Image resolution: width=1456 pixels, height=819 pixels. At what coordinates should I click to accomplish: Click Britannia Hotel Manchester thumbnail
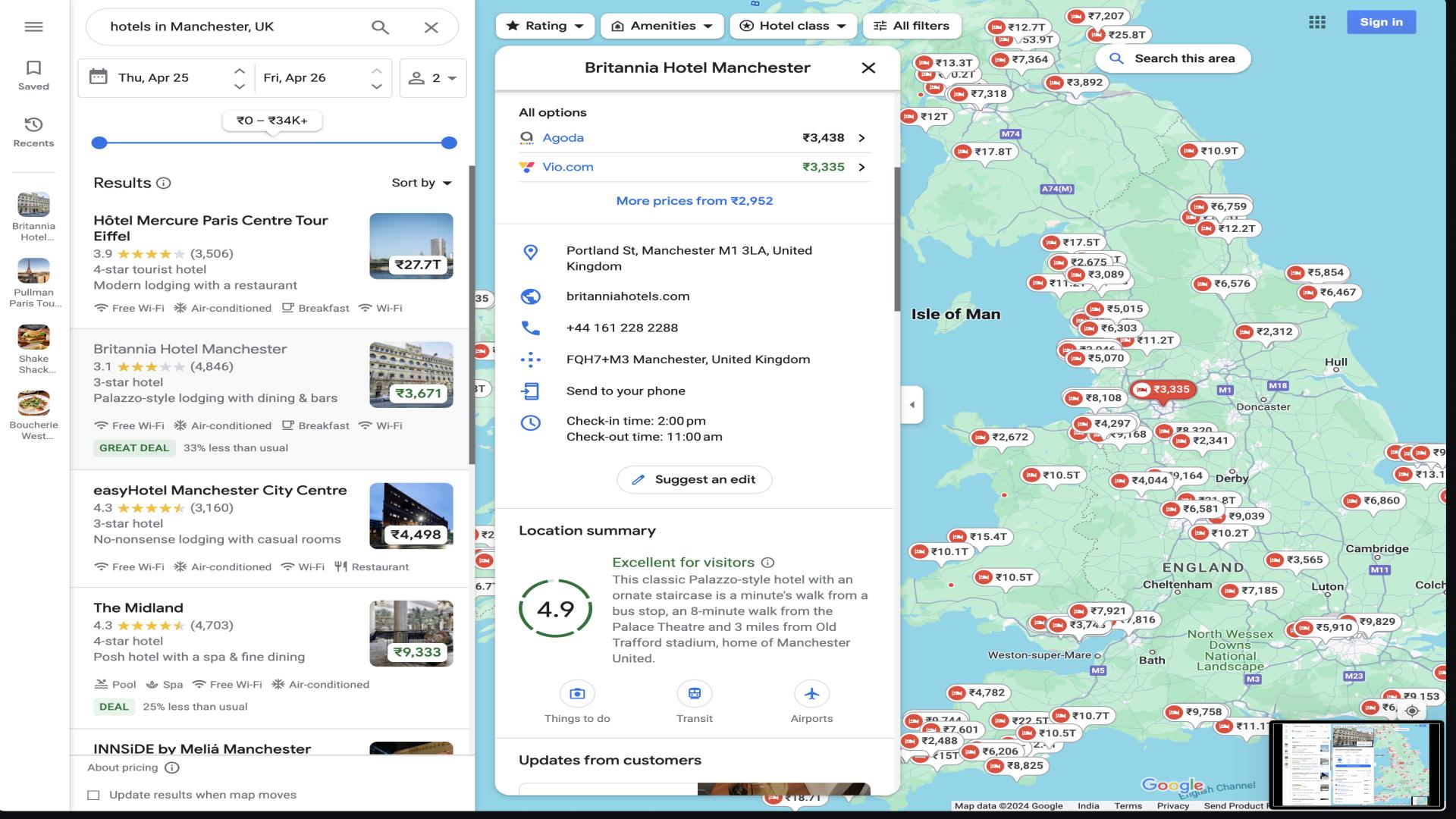(x=411, y=374)
